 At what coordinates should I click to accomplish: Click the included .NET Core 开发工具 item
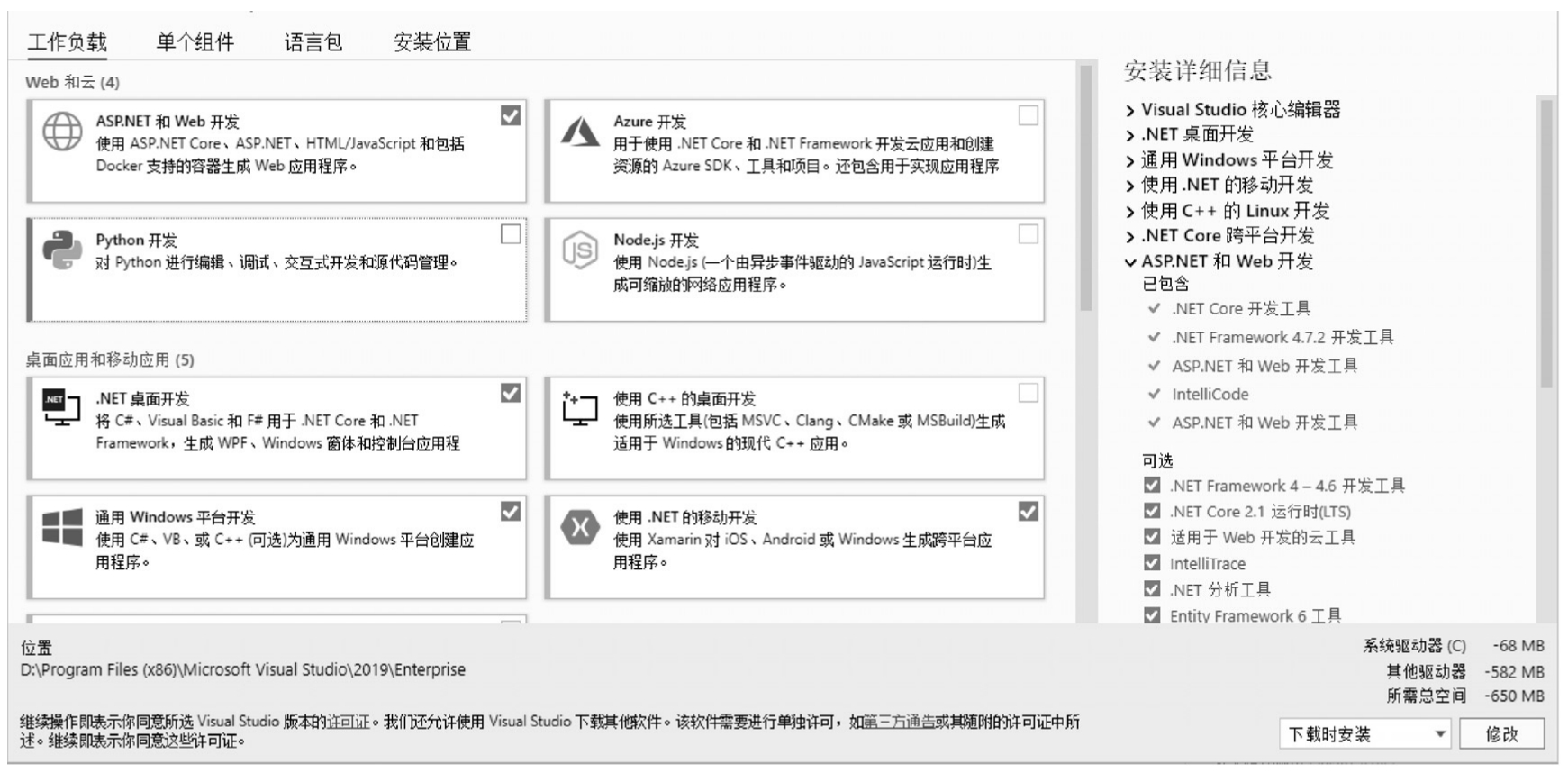point(1241,309)
